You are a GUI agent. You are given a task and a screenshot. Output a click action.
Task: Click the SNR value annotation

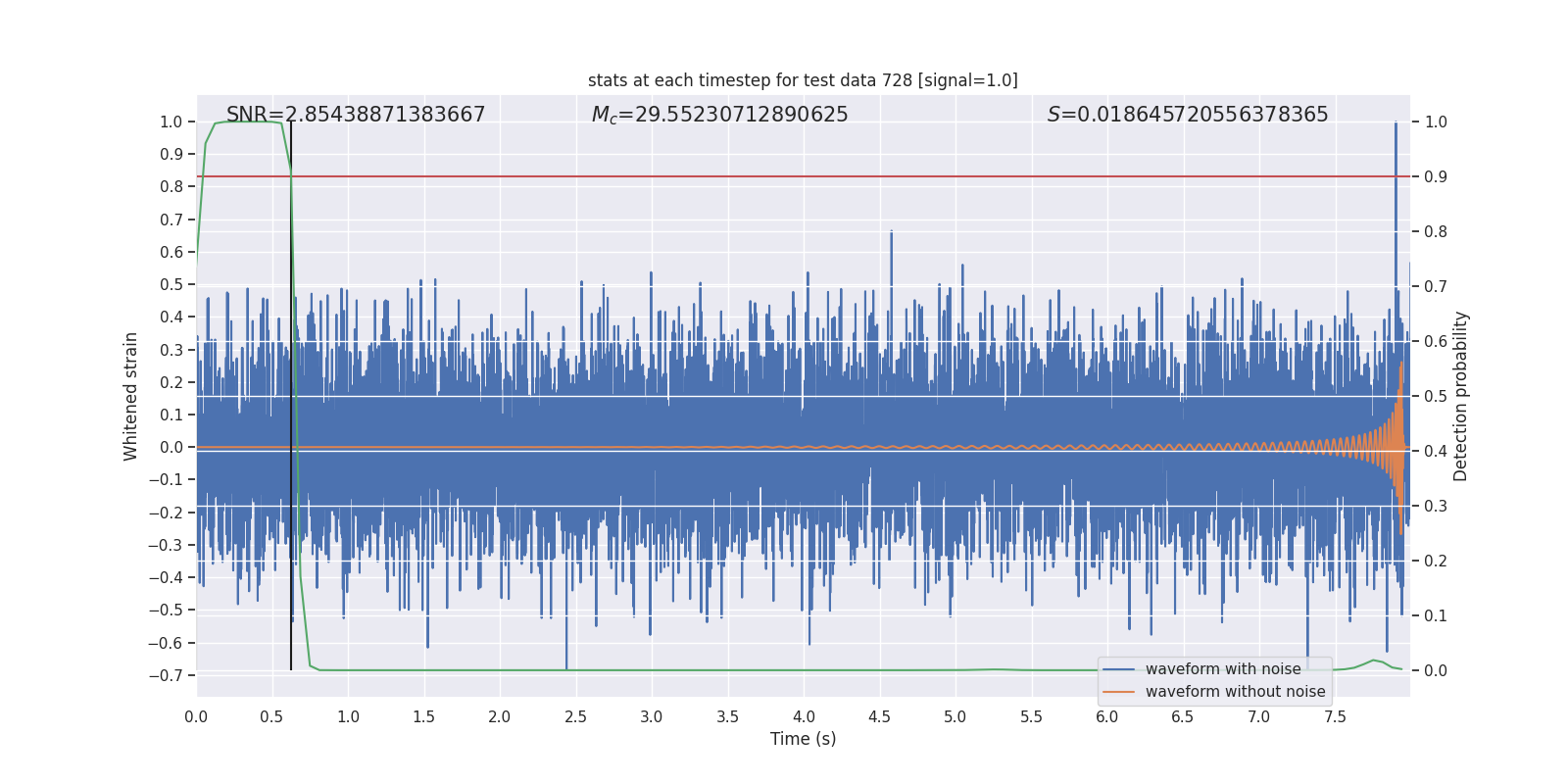[x=356, y=115]
